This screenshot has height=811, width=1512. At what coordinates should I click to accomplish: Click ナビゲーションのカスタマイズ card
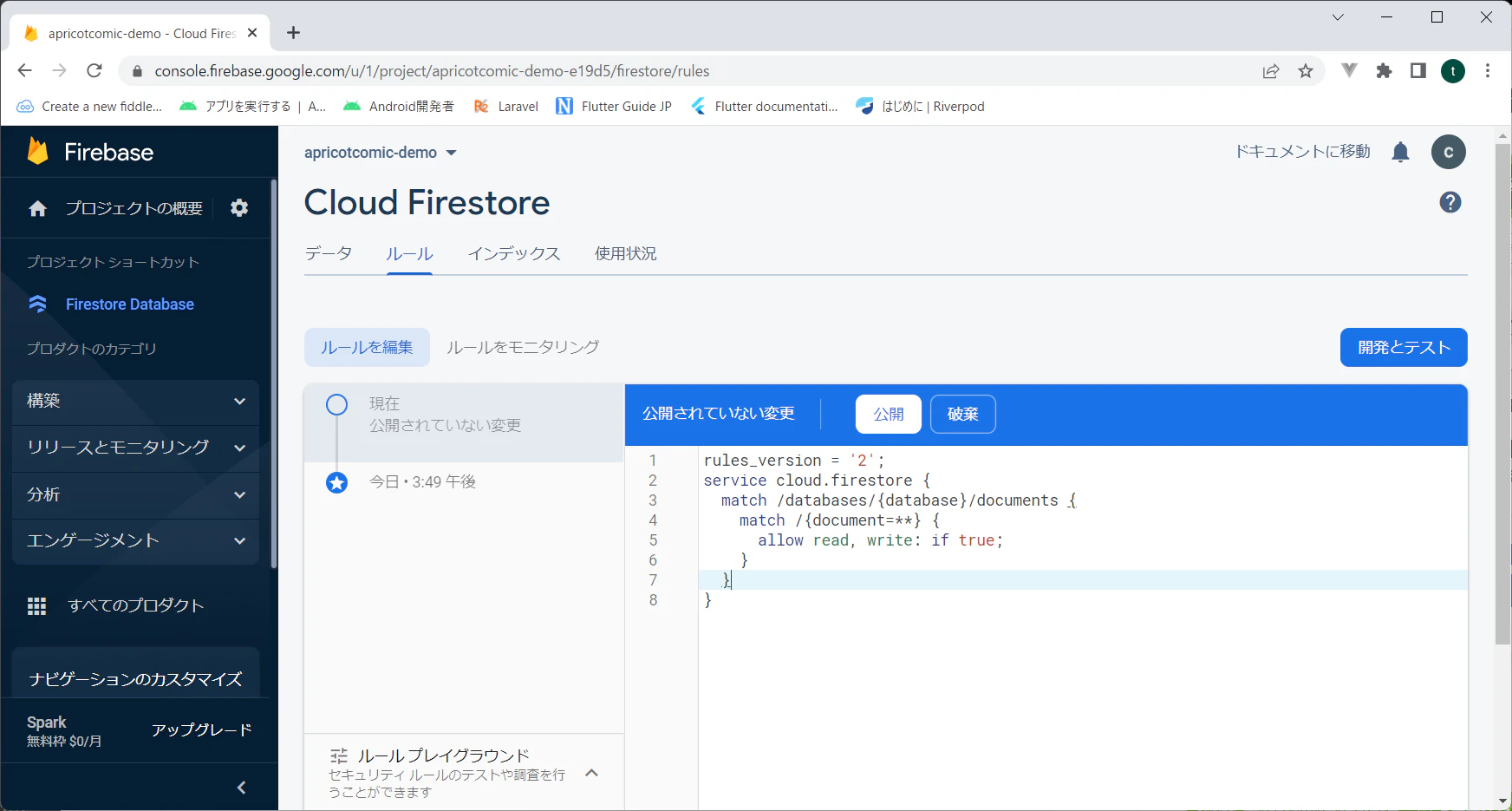coord(136,674)
